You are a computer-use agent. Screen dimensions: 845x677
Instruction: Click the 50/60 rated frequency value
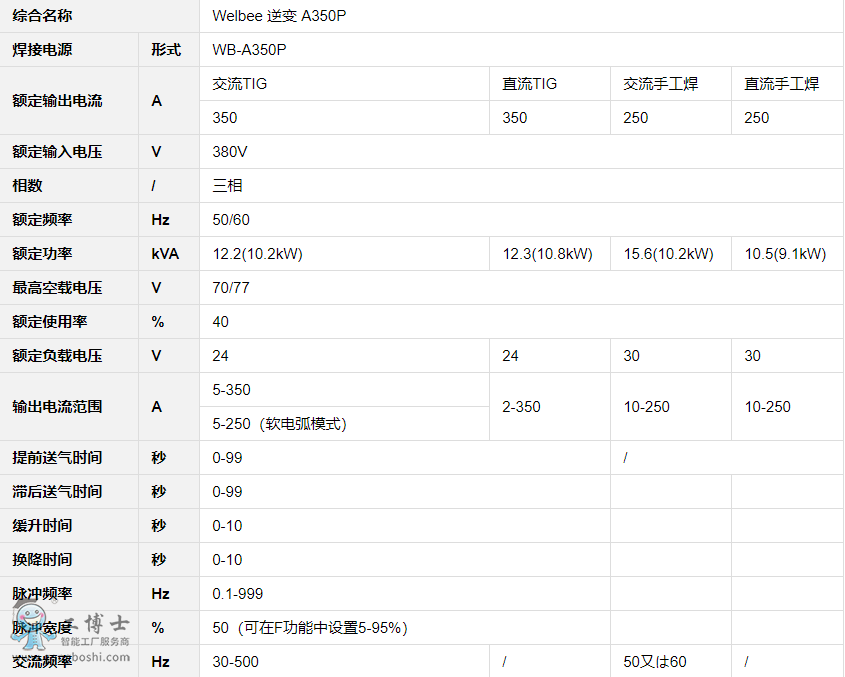coord(231,220)
